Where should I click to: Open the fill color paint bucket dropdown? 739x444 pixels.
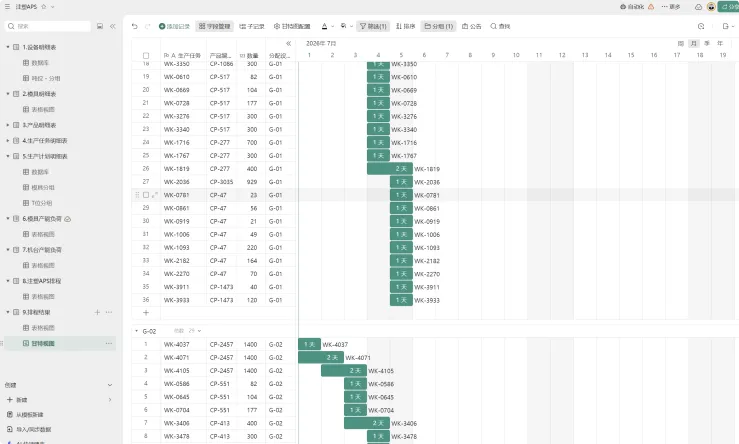(346, 26)
